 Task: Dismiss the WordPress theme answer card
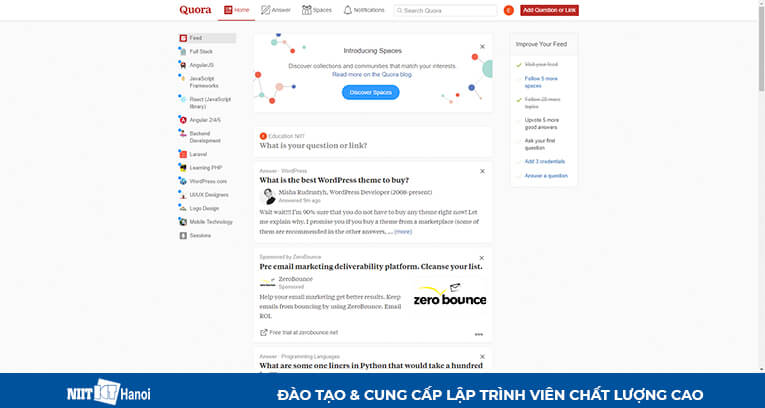pyautogui.click(x=483, y=171)
